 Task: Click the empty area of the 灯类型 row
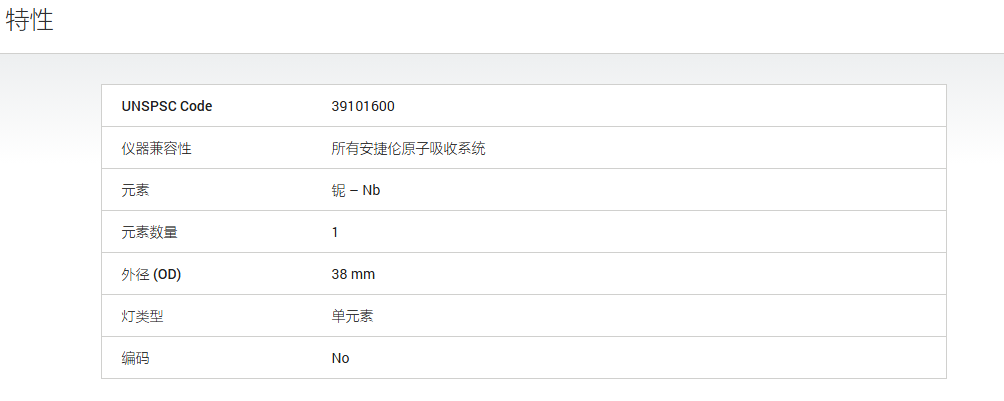click(660, 316)
